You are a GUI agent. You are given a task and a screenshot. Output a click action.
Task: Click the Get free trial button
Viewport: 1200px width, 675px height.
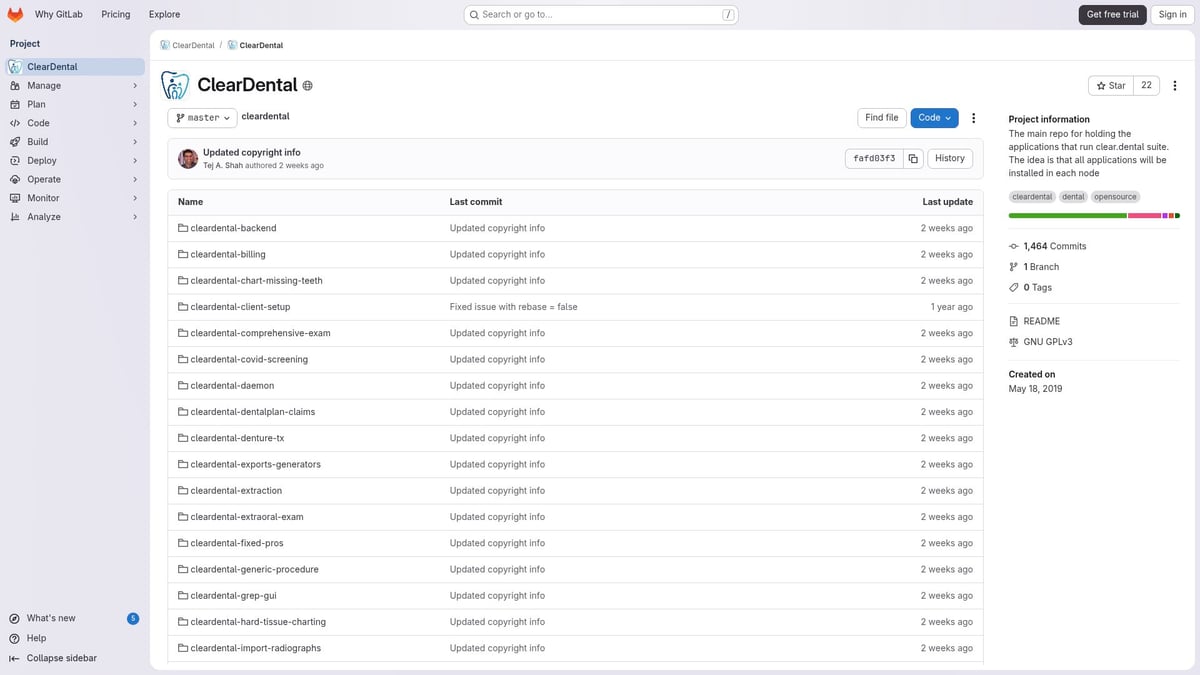pos(1112,14)
